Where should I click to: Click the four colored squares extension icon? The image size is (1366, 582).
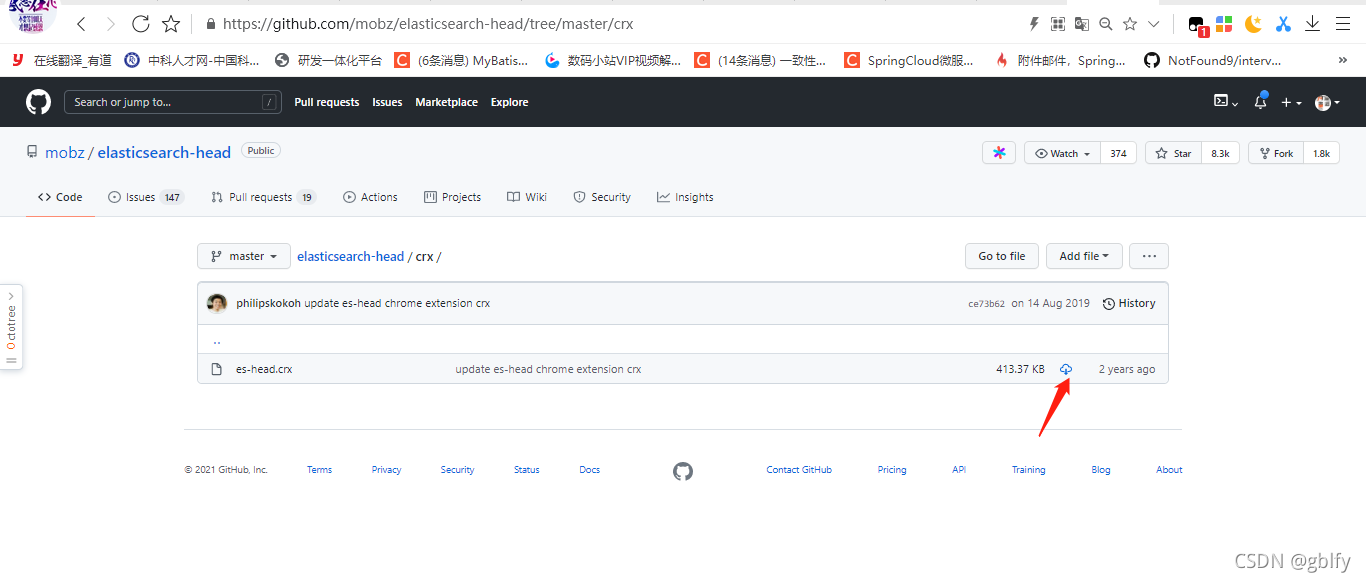pos(1224,23)
